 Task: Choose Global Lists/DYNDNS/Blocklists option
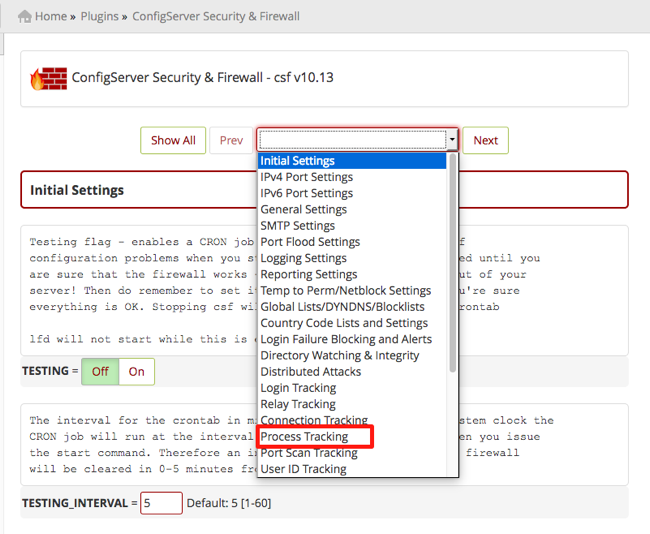click(352, 306)
